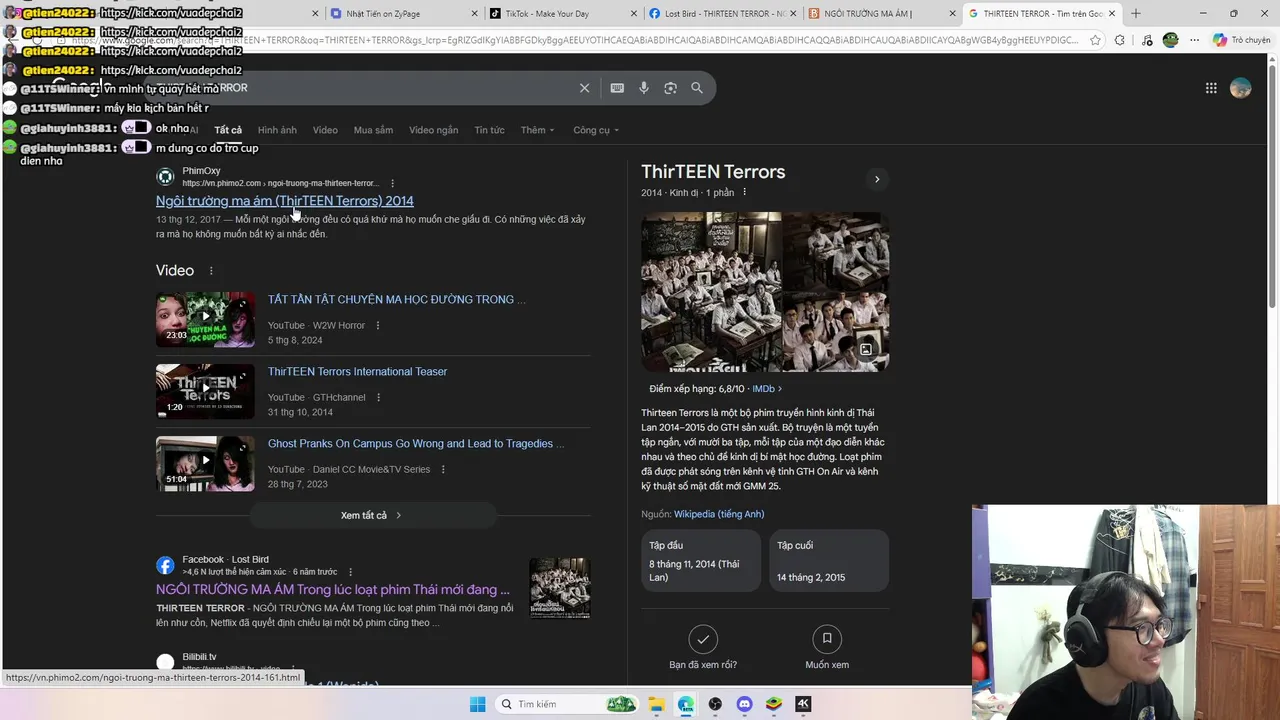Screen dimensions: 1280x720
Task: Switch to the Tin tức results tab
Action: (x=489, y=130)
